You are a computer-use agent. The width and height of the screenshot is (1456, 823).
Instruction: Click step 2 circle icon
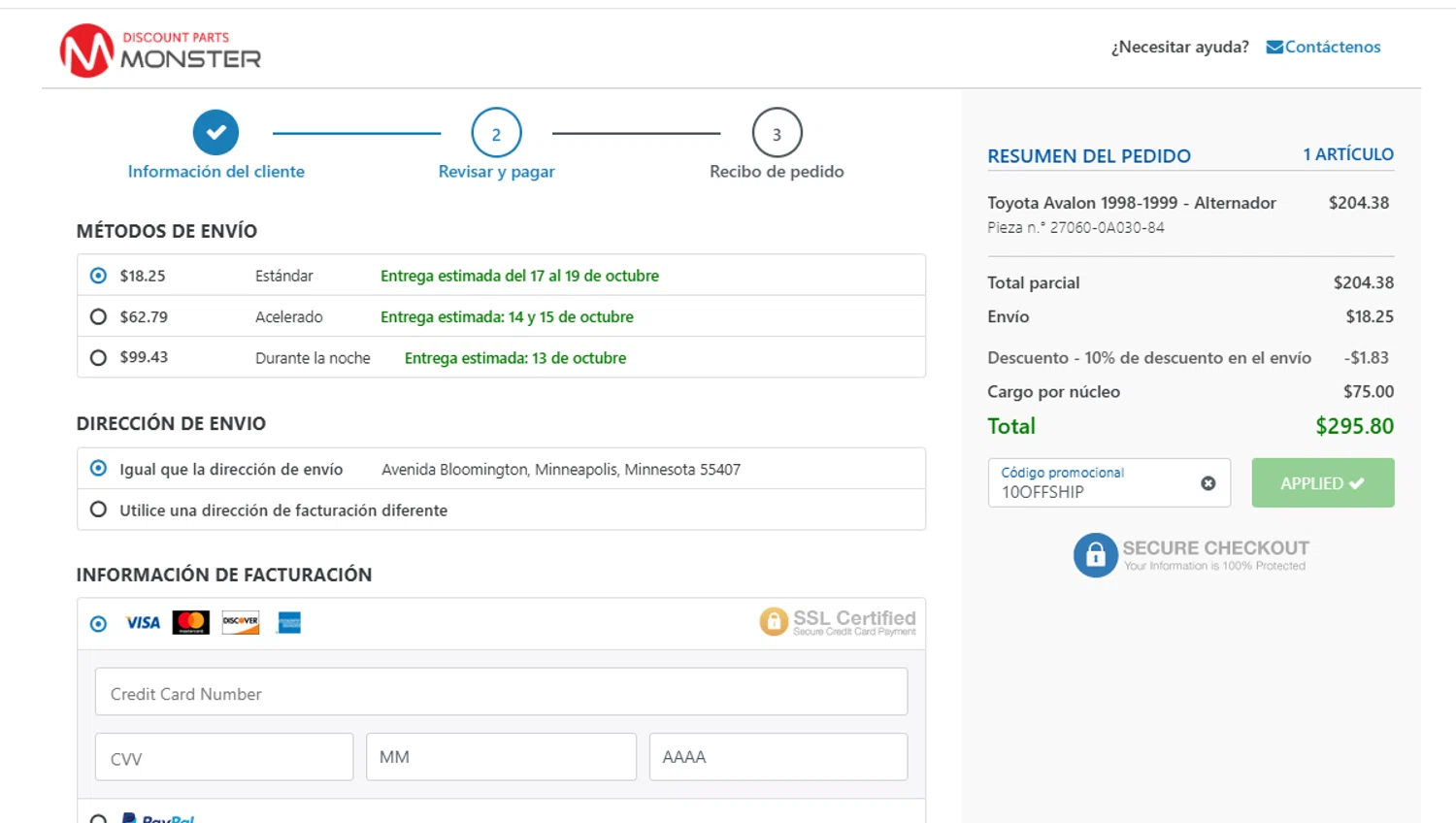click(496, 133)
